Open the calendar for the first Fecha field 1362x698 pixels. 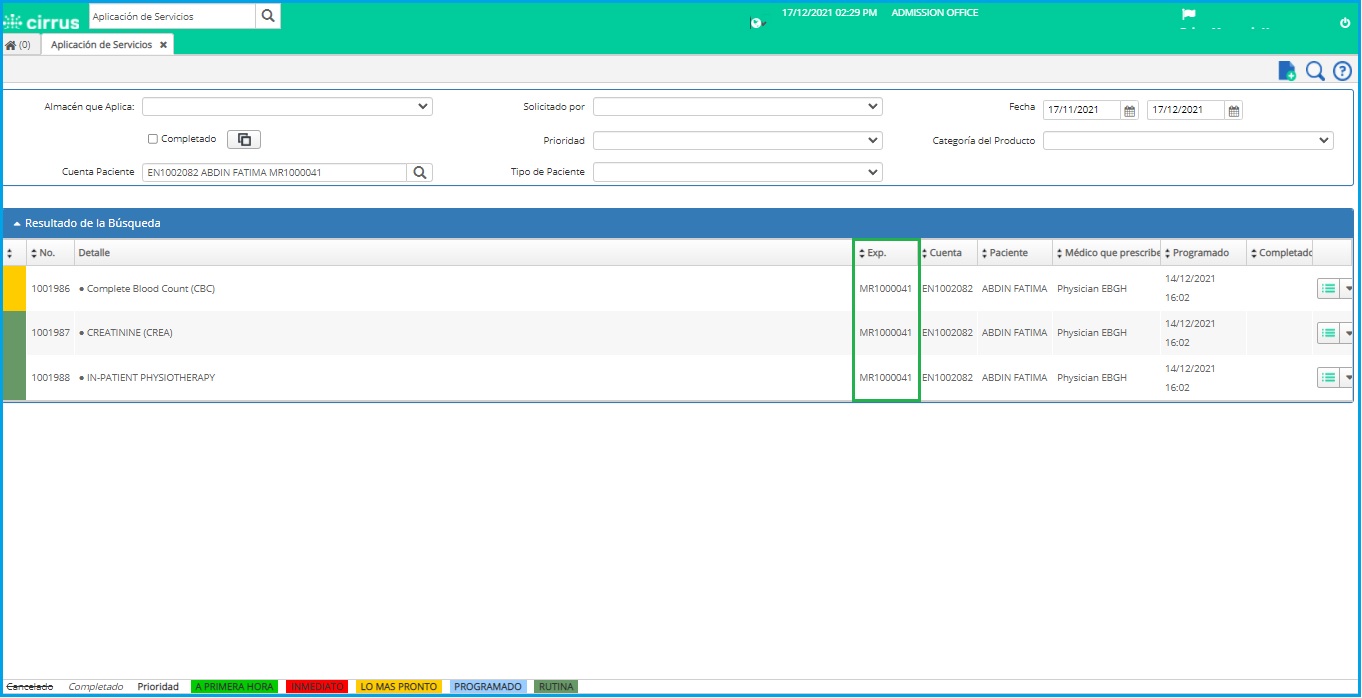coord(1128,110)
